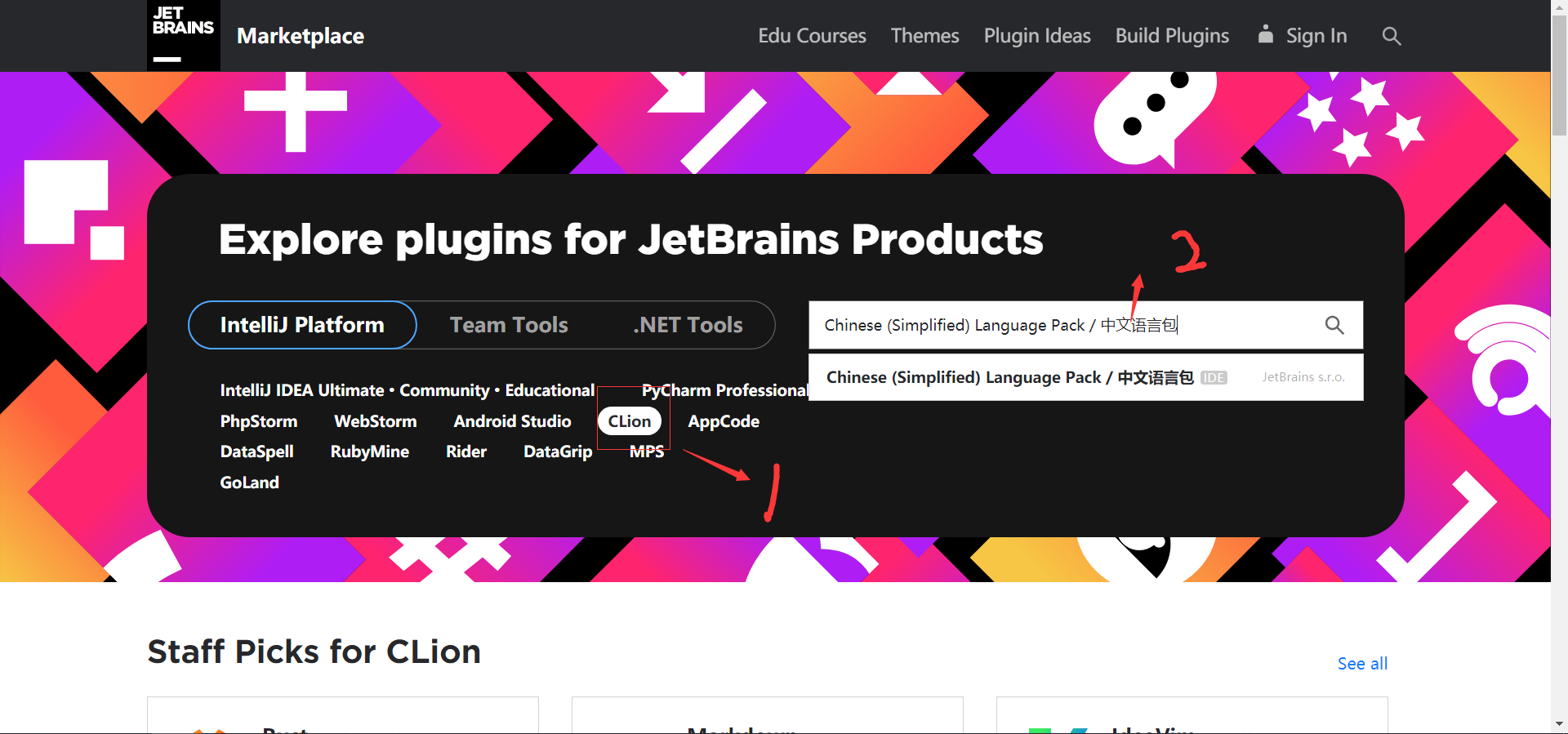Click the plugin search input field
Viewport: 1568px width, 734px height.
1062,325
